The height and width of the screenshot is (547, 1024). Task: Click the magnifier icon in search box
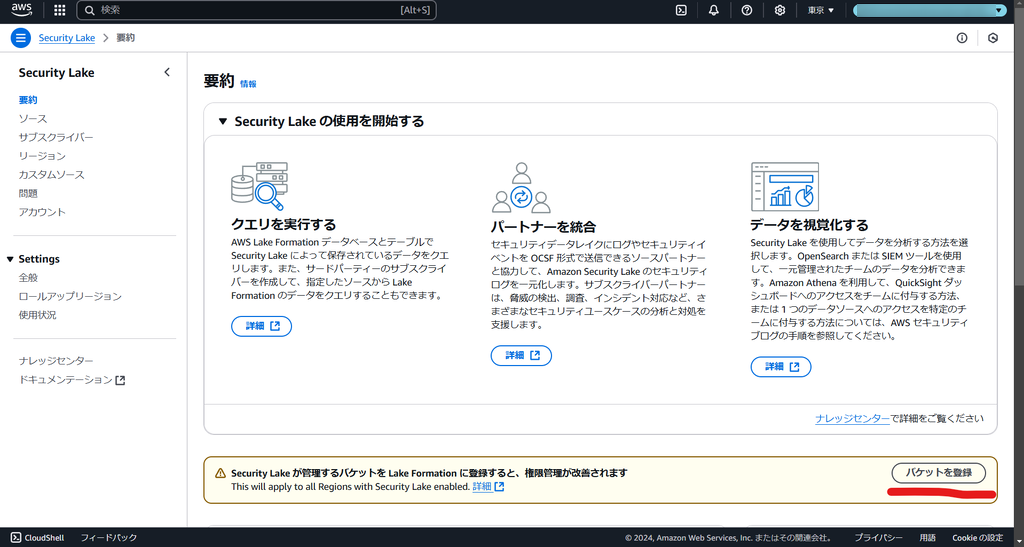[90, 10]
